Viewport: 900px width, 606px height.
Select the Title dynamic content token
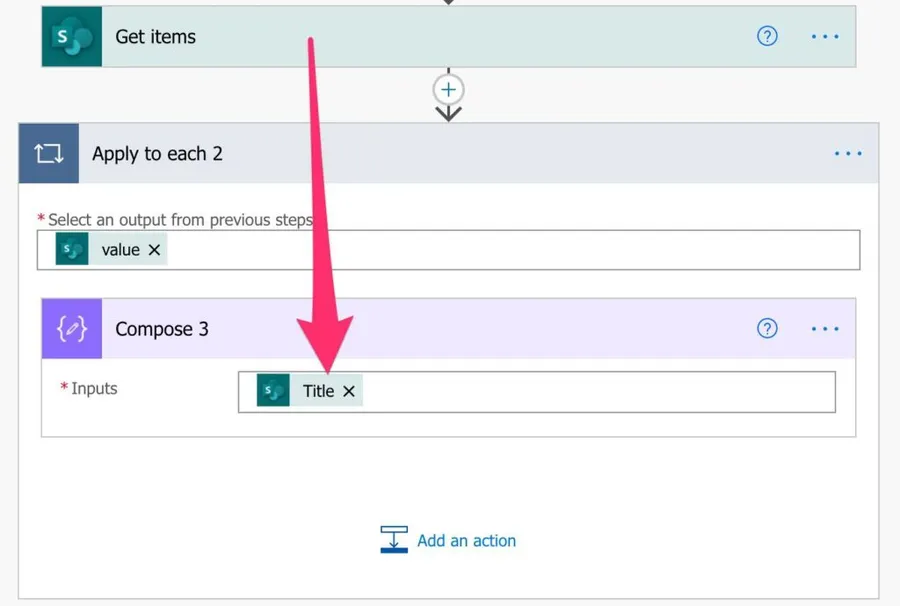pos(317,391)
